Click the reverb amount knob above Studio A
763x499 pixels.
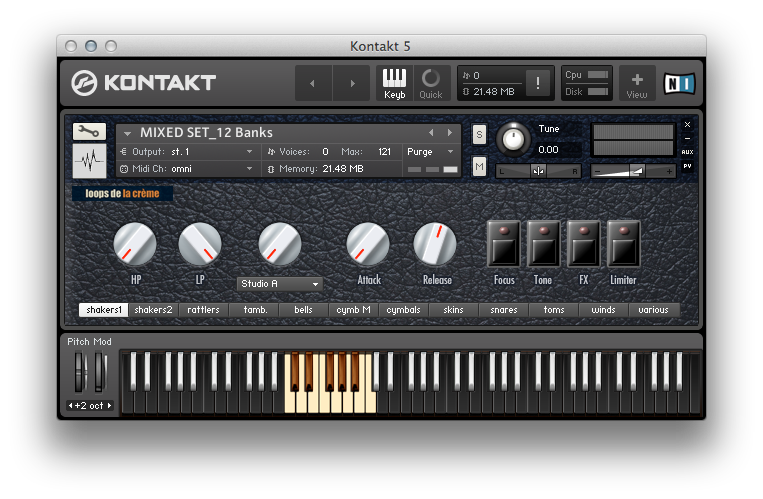pyautogui.click(x=280, y=244)
